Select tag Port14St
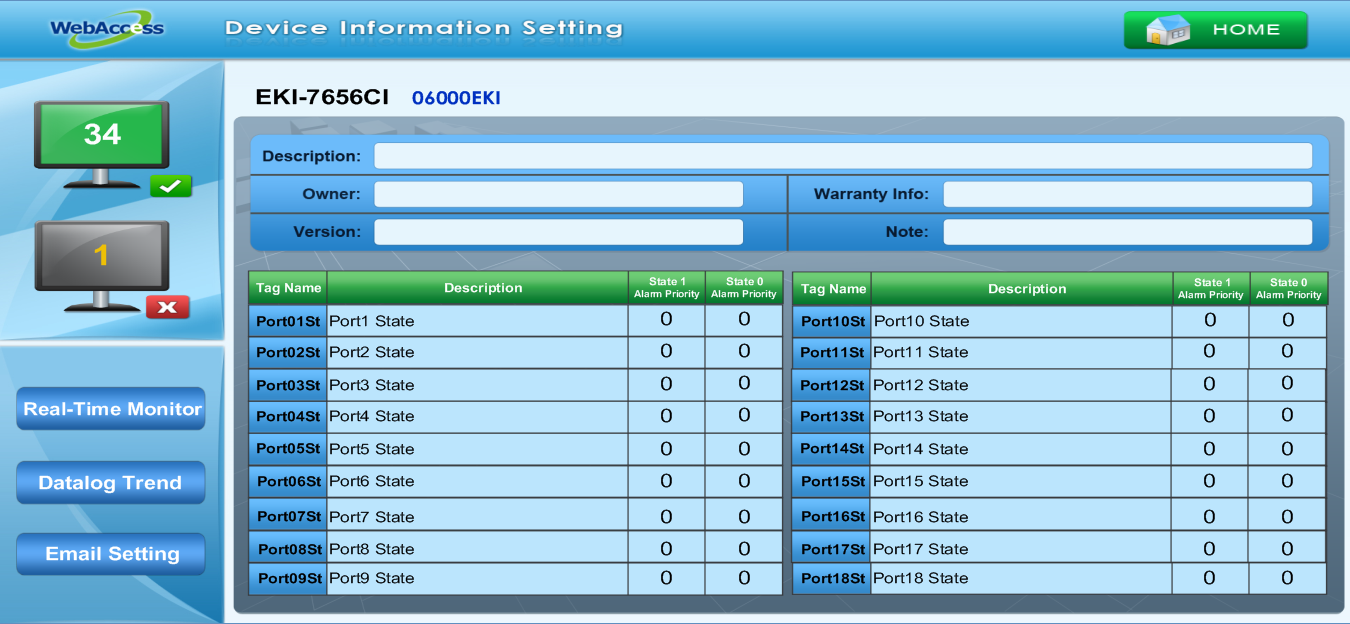 (832, 449)
